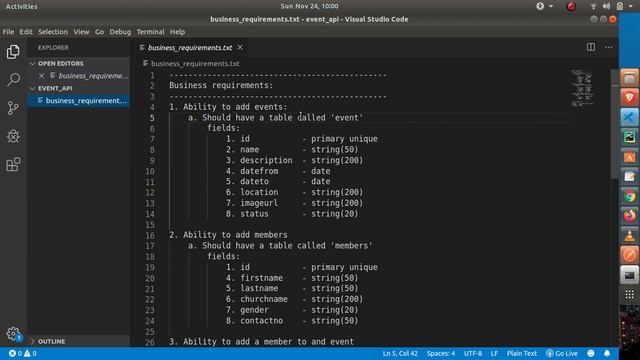Click the volume icon in top bar

pyautogui.click(x=607, y=6)
